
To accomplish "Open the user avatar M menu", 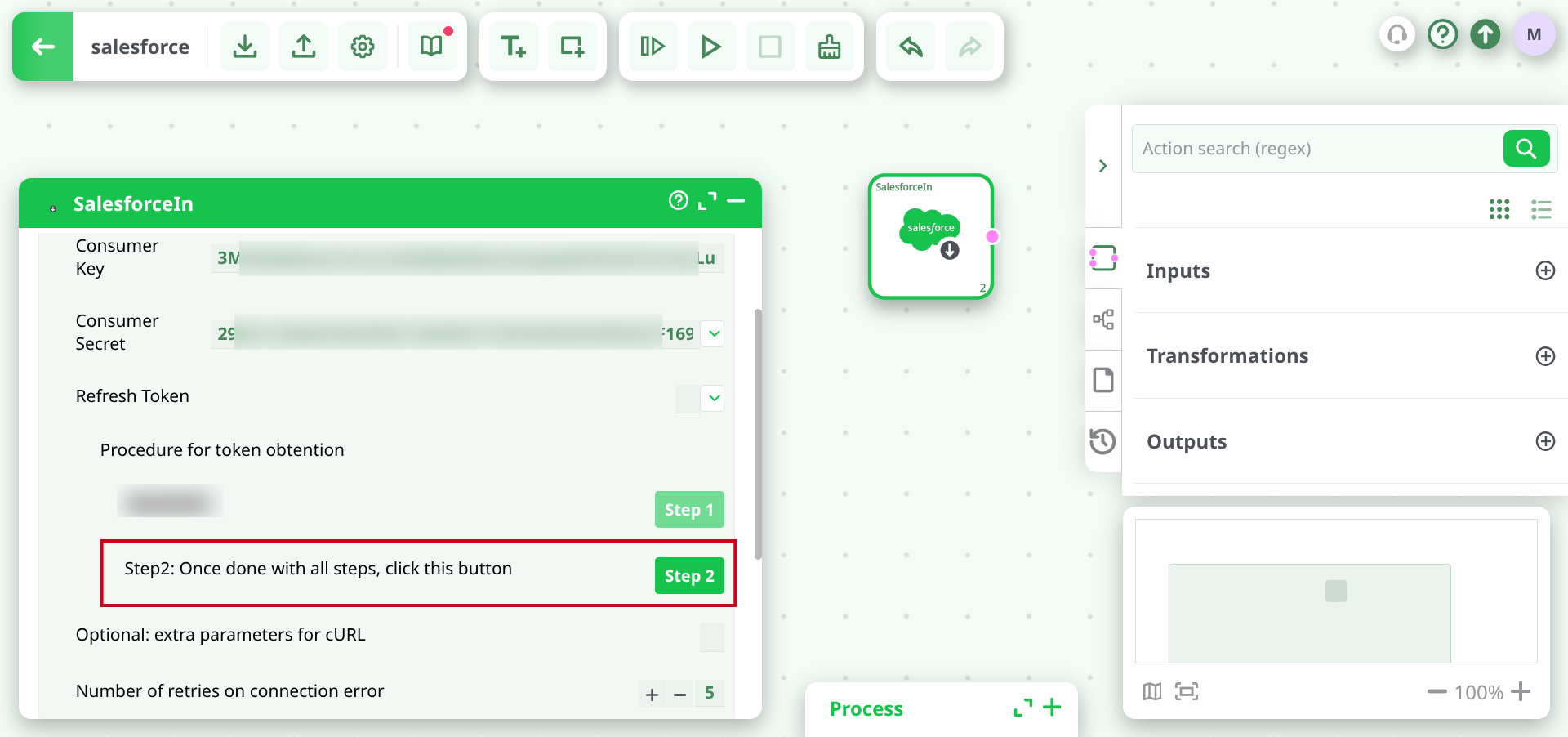I will 1535,34.
